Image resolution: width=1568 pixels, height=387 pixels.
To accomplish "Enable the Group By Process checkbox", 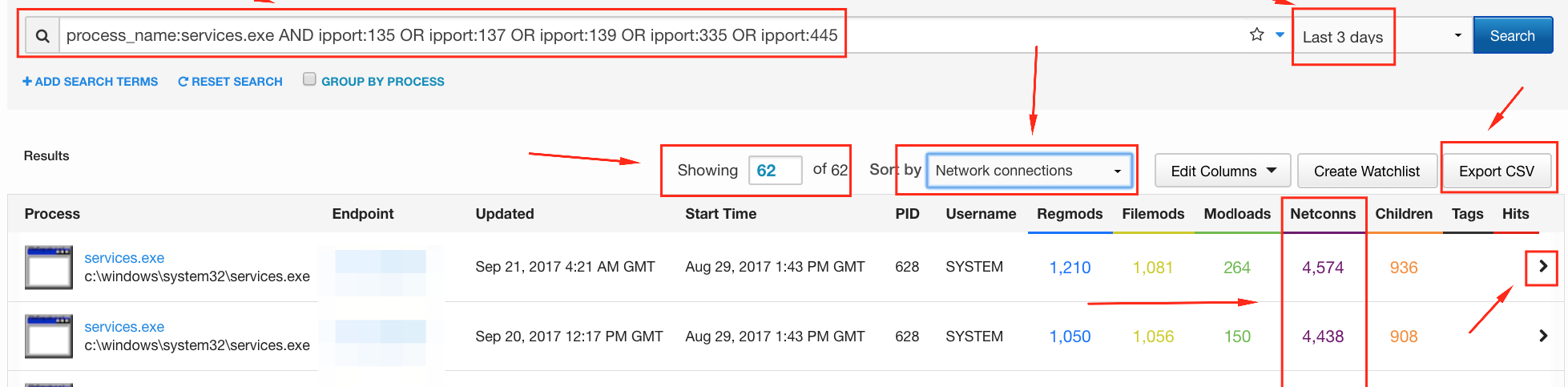I will point(309,79).
